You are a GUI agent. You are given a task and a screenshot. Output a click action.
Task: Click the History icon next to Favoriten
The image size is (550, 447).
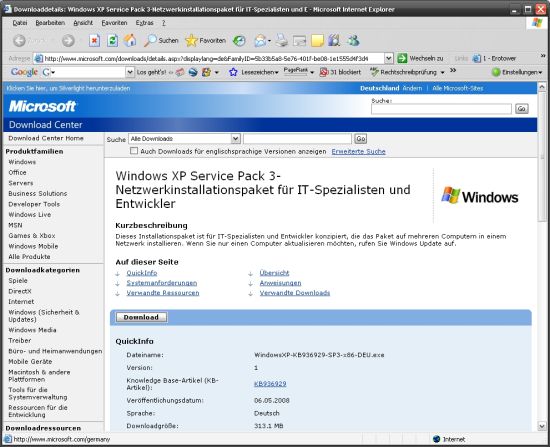click(x=239, y=41)
